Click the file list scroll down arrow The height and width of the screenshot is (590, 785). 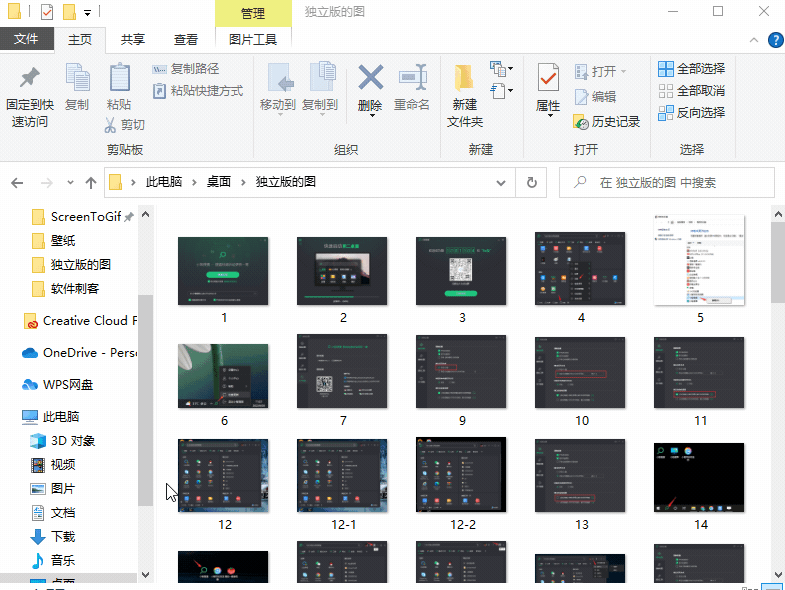778,574
